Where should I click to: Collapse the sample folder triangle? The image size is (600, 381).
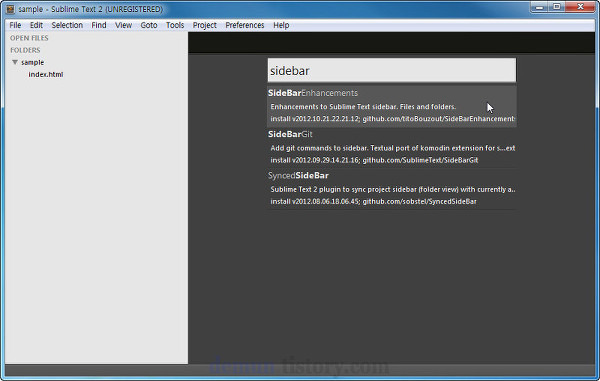(x=15, y=62)
